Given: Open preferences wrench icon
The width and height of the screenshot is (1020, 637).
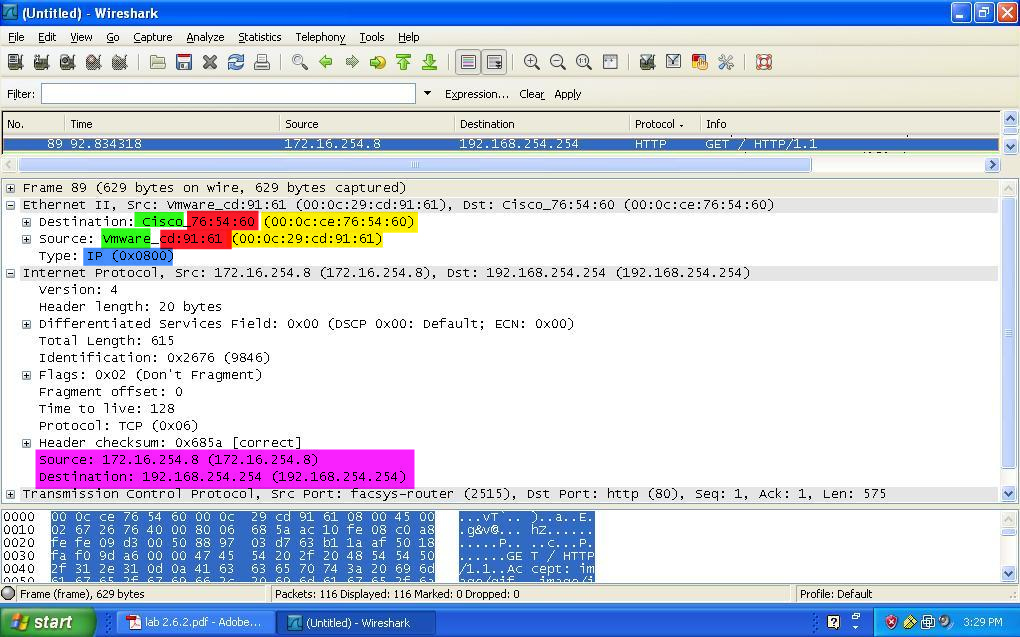Looking at the screenshot, I should pos(725,62).
